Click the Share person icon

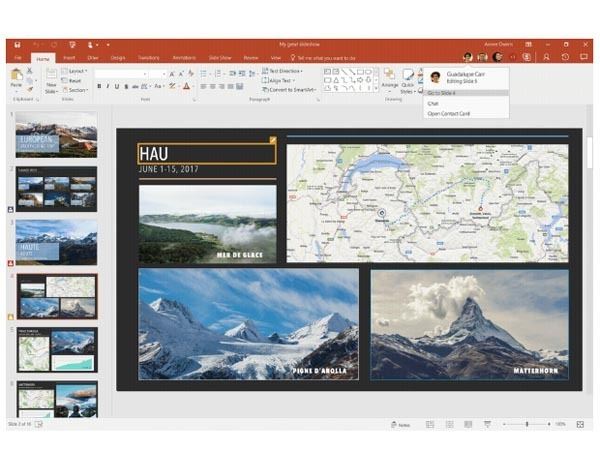tap(546, 57)
